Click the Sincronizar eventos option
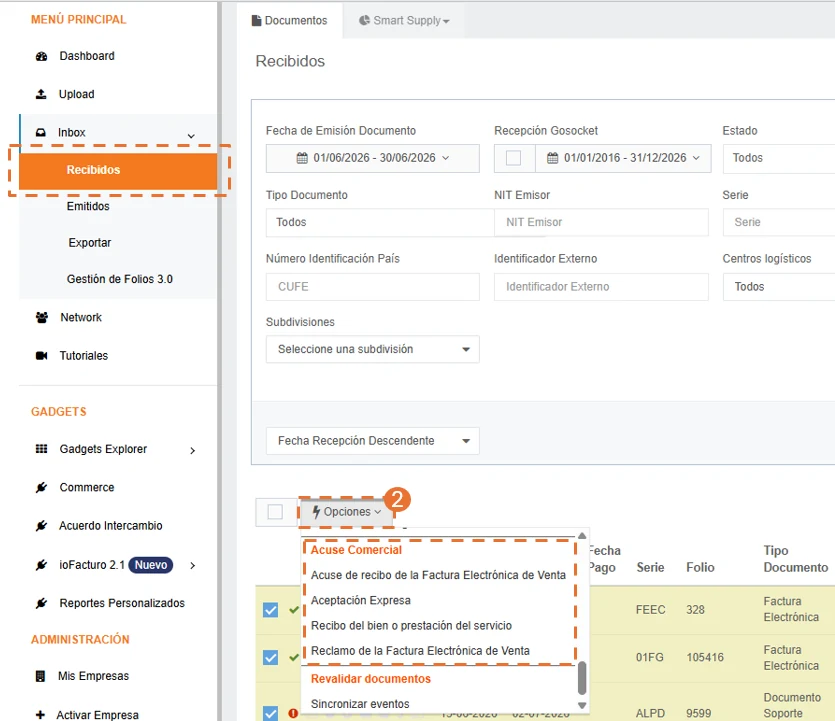The image size is (835, 721). pos(360,704)
